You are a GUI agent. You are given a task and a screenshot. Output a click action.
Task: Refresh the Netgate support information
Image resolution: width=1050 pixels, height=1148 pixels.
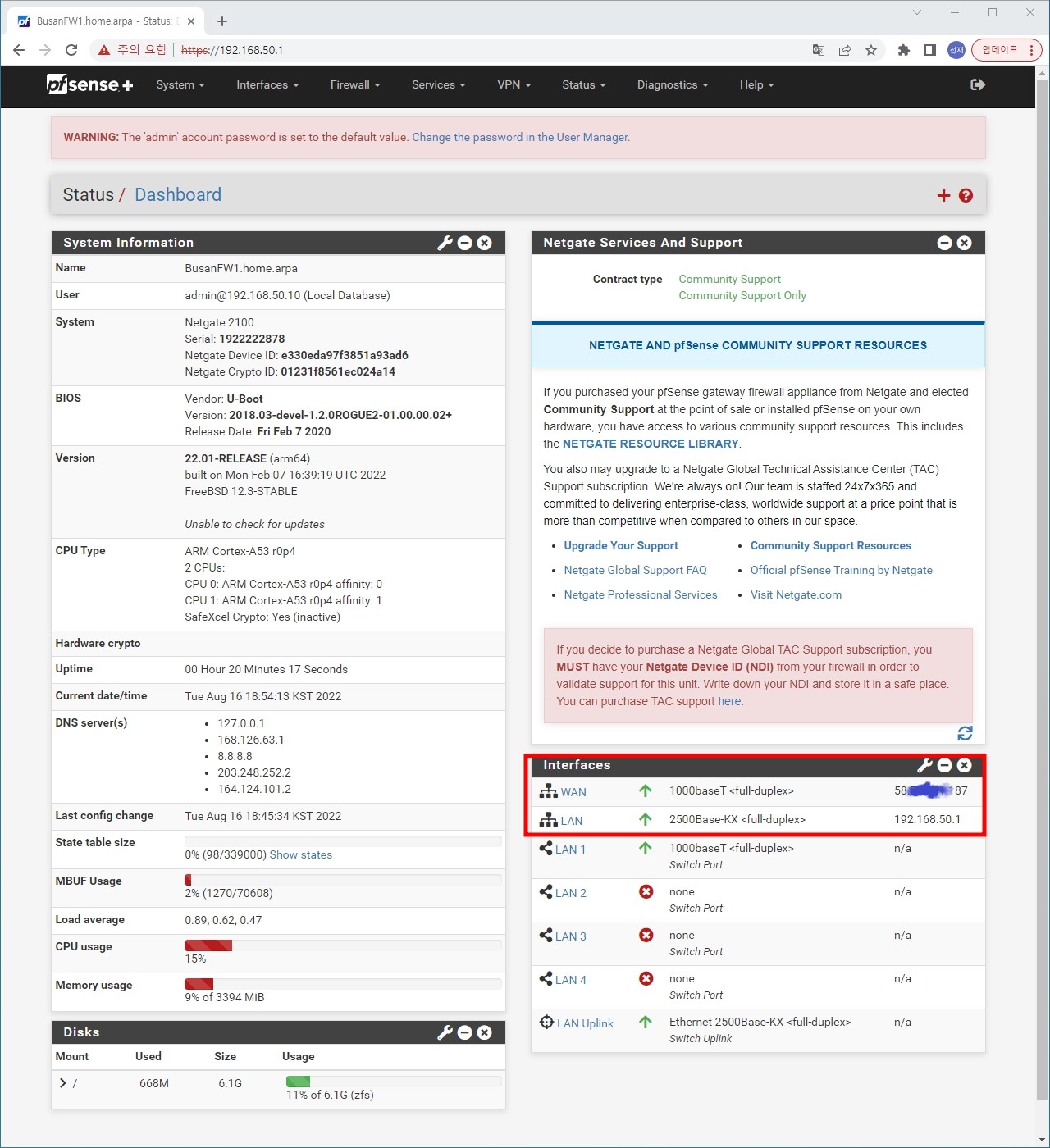(965, 733)
